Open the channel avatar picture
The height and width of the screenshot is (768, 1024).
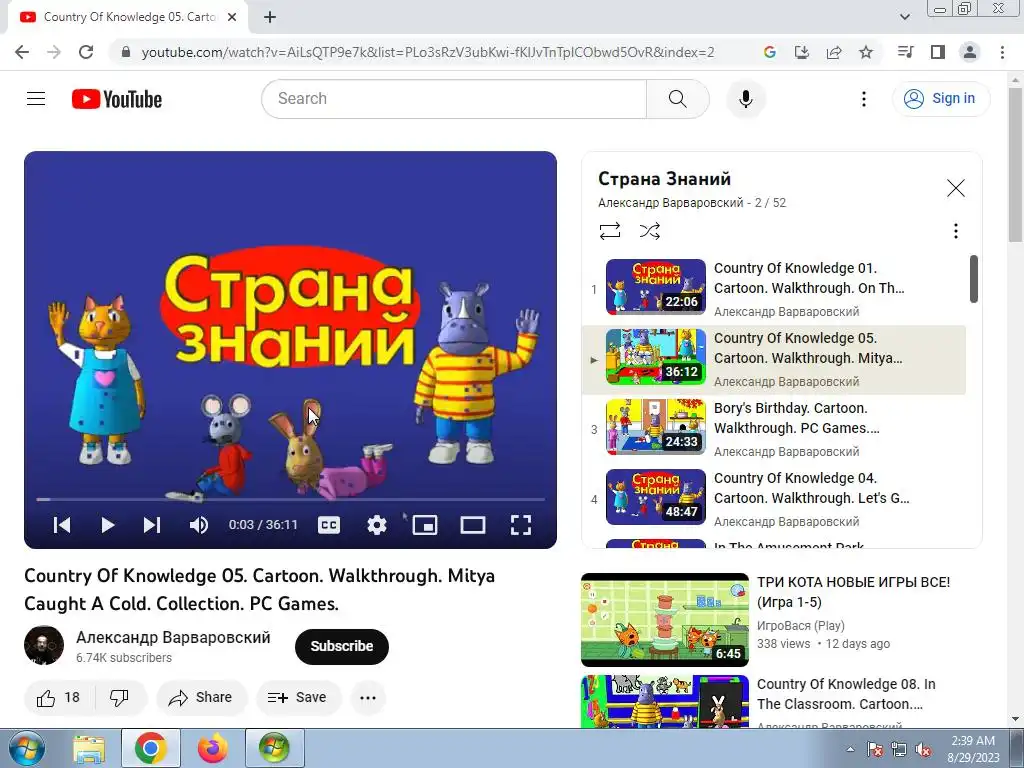coord(44,646)
